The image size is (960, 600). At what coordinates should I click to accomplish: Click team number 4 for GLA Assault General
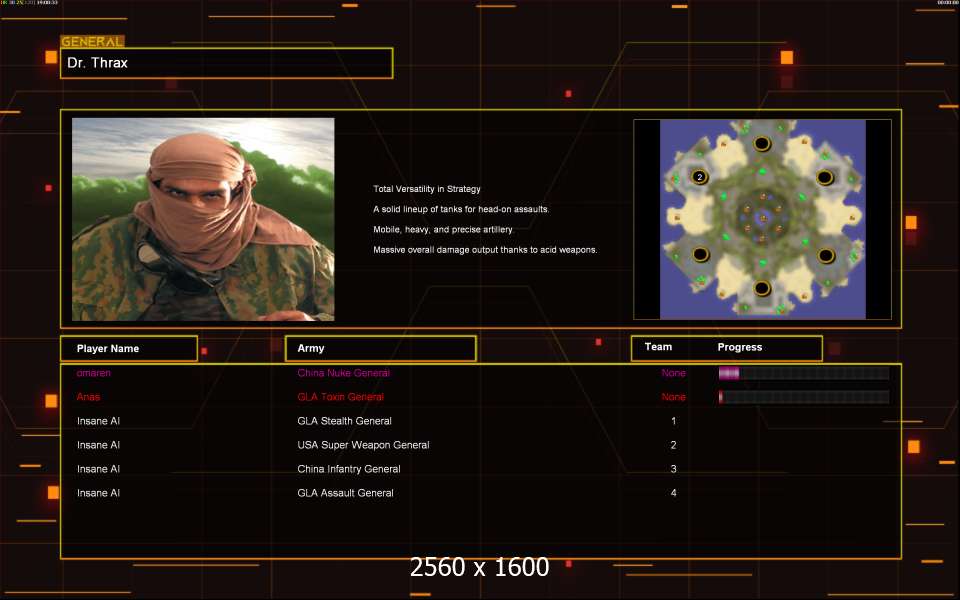point(673,493)
